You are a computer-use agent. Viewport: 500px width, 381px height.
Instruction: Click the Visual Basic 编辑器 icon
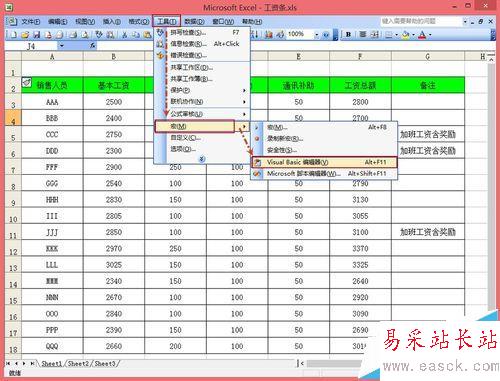point(257,162)
